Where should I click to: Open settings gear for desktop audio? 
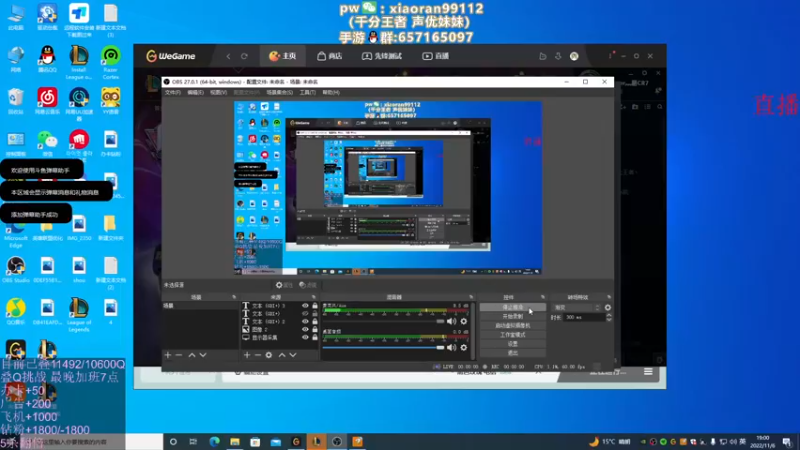point(464,347)
